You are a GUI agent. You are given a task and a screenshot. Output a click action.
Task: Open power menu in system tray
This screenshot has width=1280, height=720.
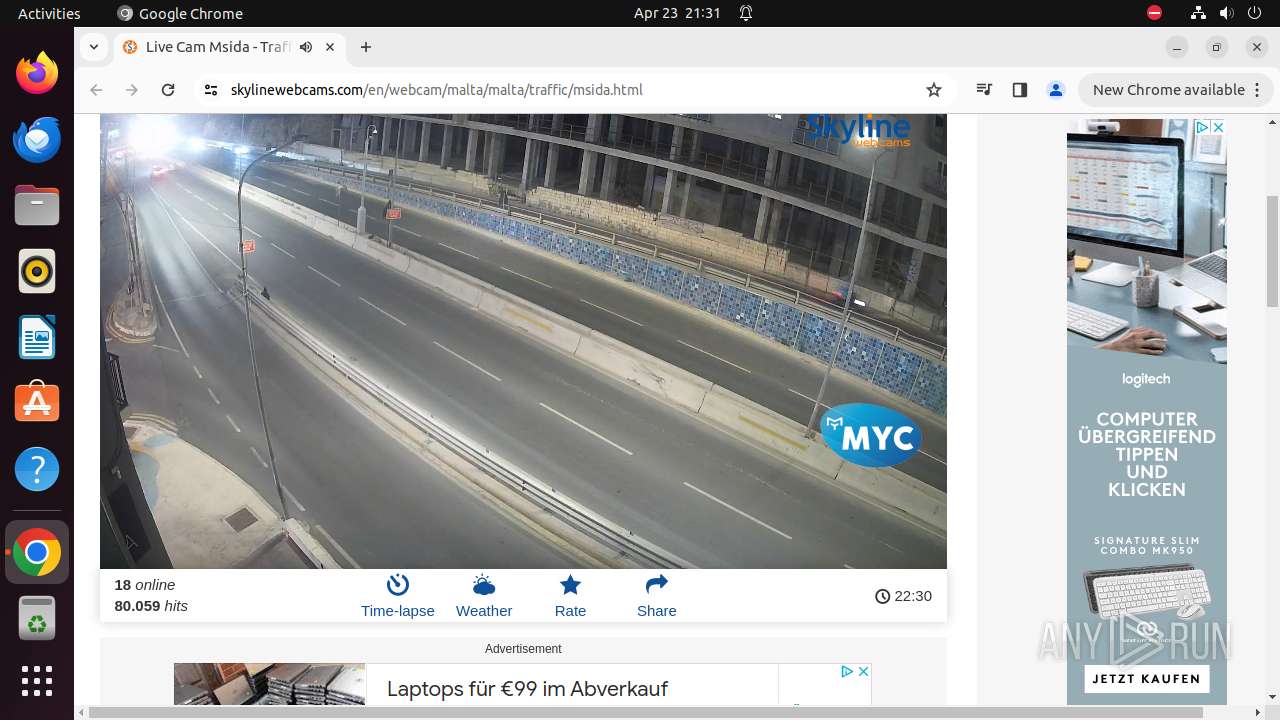click(1253, 13)
